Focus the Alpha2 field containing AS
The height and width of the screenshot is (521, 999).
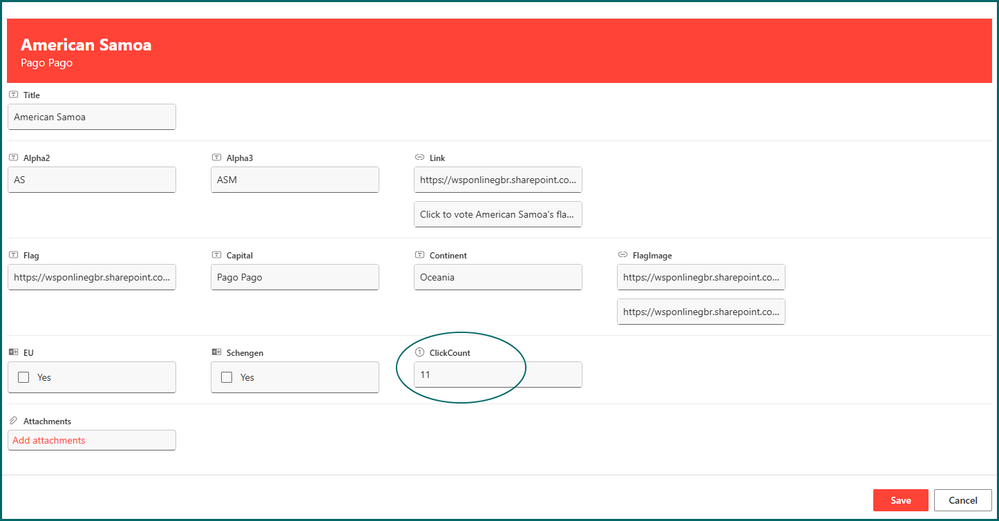click(92, 180)
